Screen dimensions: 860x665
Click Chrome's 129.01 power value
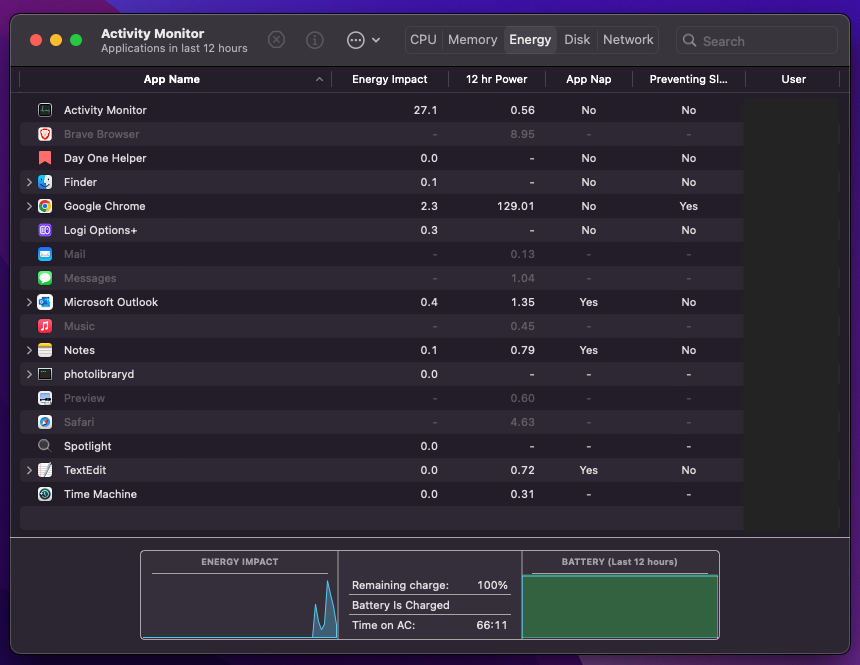point(516,206)
